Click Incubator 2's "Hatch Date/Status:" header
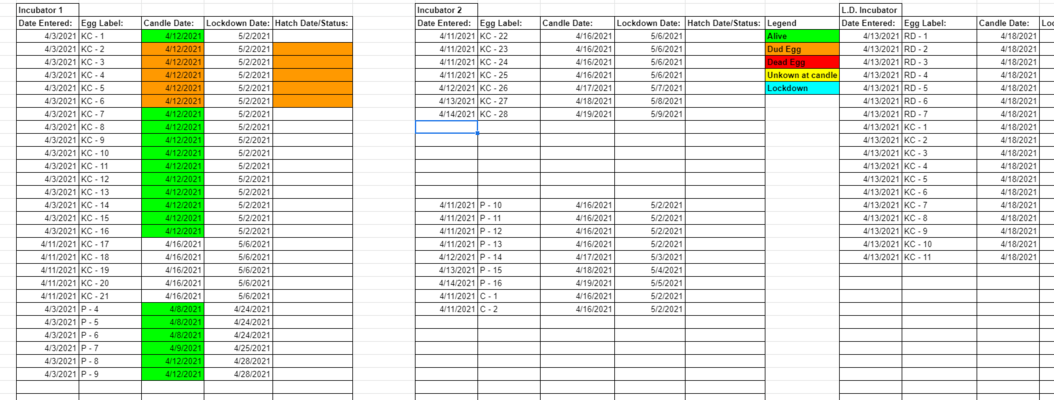The height and width of the screenshot is (400, 1054). click(725, 23)
